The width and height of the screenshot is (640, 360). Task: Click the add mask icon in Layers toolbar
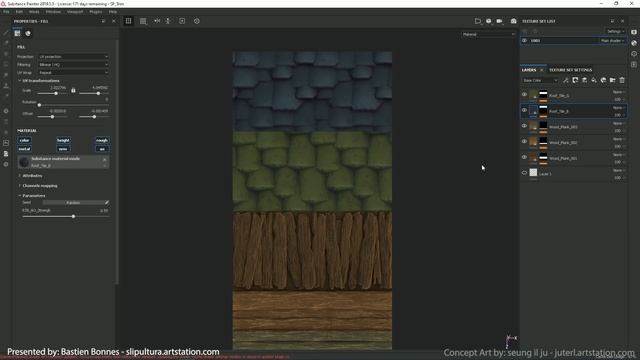click(575, 80)
